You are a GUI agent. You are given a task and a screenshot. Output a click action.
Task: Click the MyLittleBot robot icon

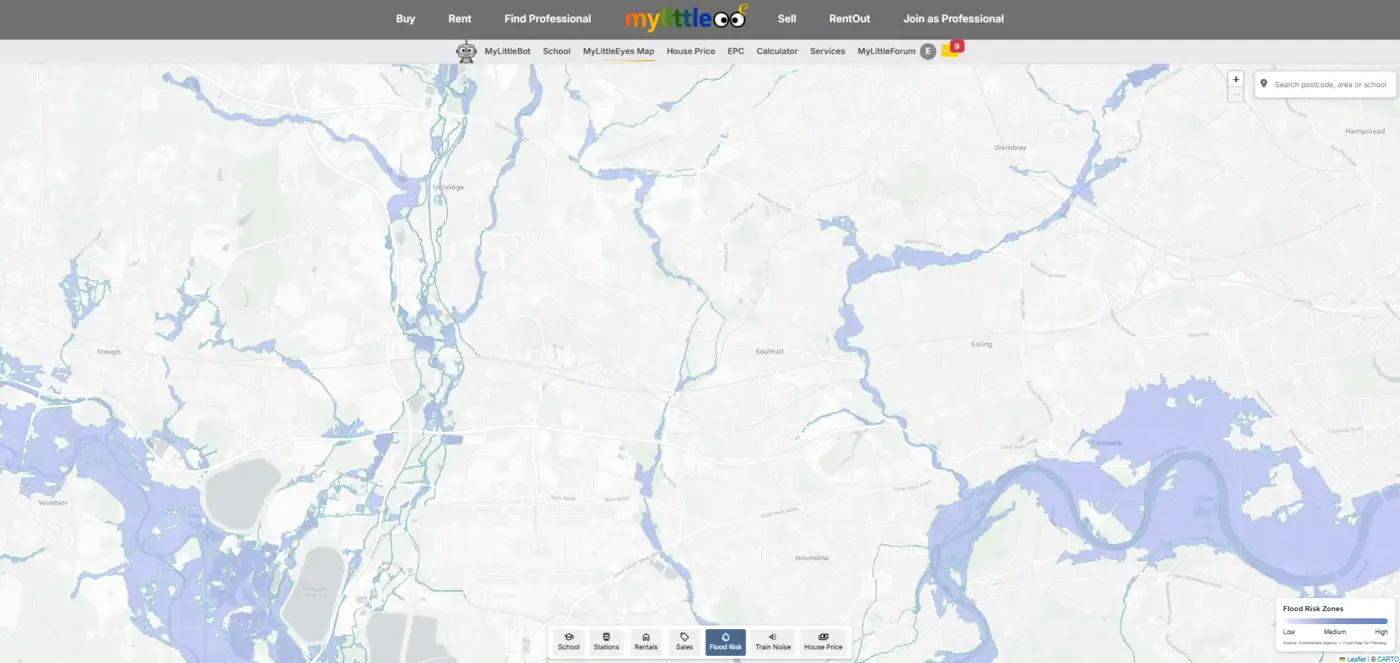(x=466, y=51)
